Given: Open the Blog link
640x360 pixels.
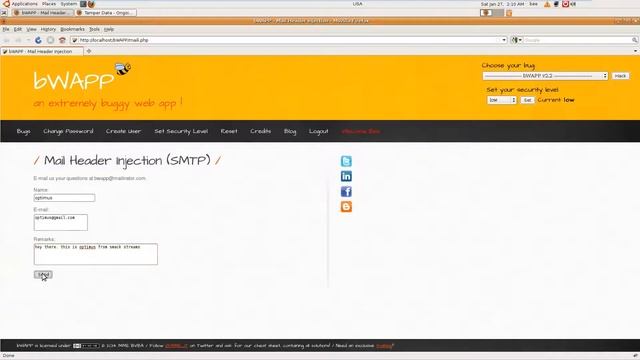Looking at the screenshot, I should (290, 131).
